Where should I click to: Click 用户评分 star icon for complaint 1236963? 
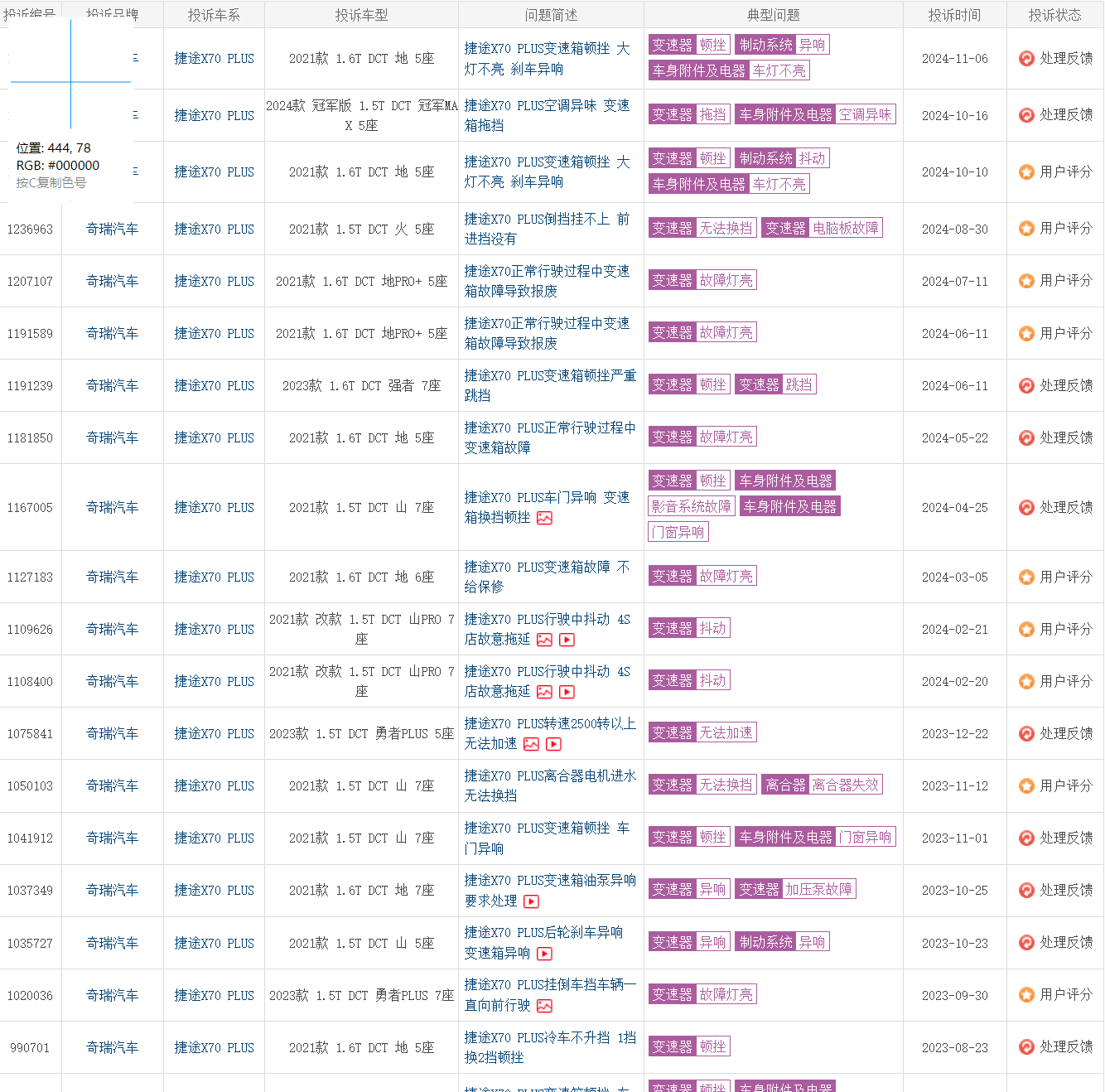click(1026, 229)
